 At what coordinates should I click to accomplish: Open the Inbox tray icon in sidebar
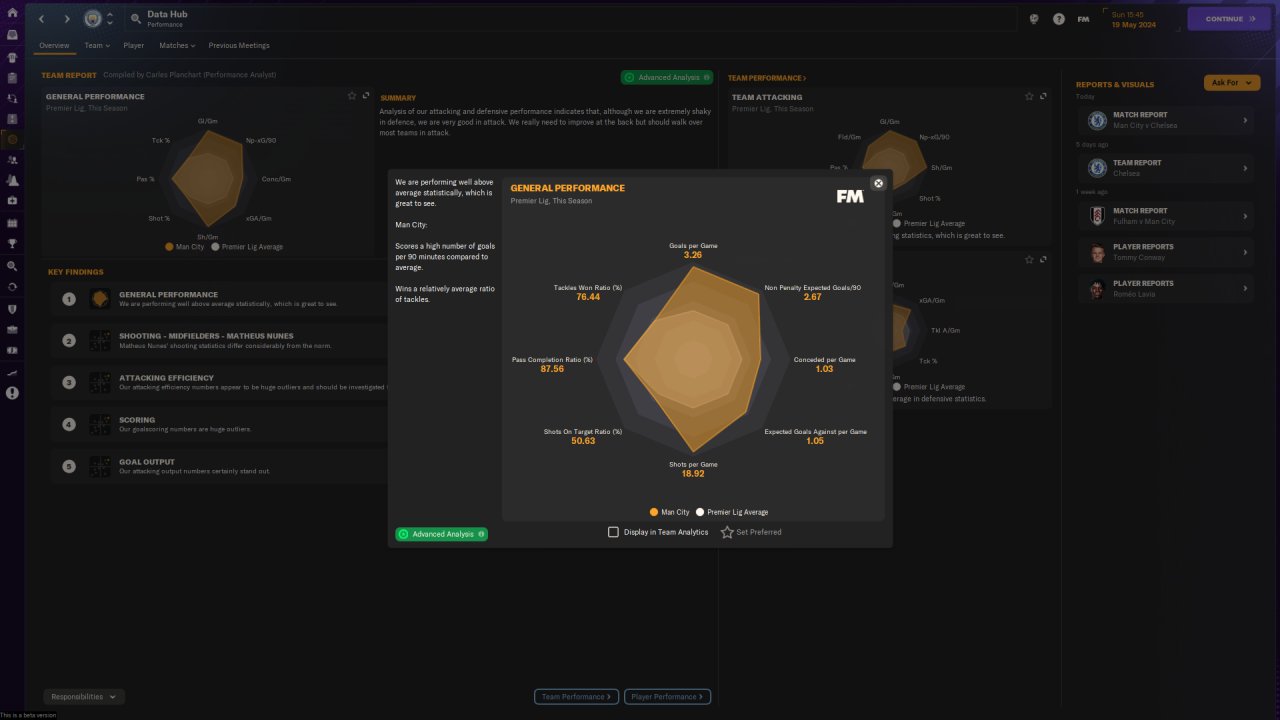point(12,34)
